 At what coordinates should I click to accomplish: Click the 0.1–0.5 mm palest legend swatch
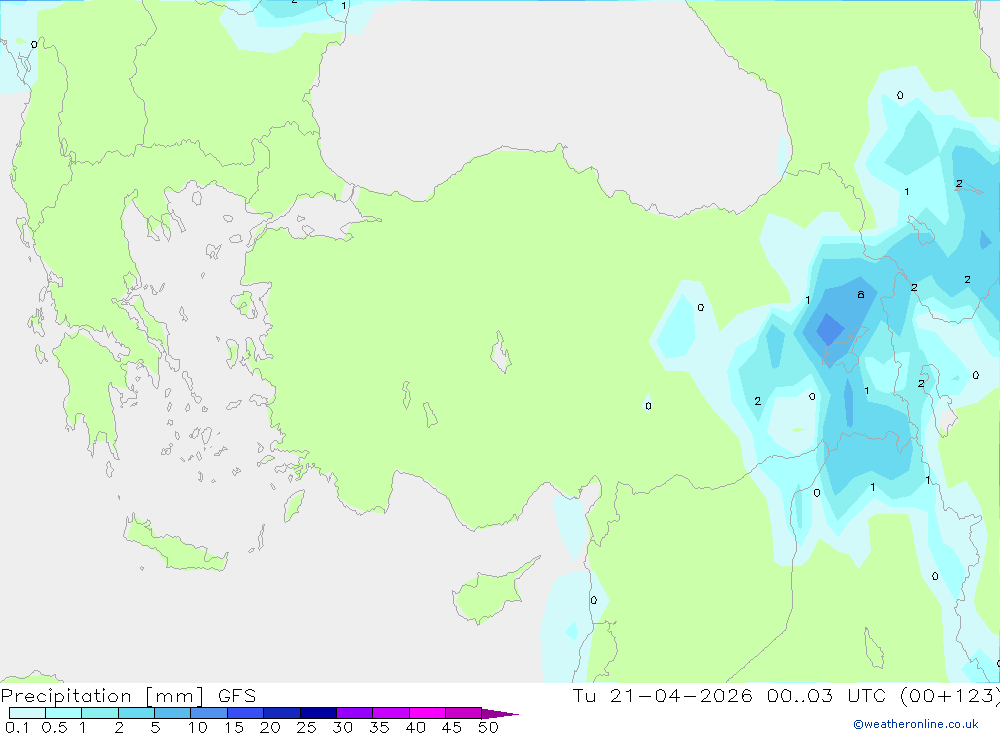coord(27,713)
